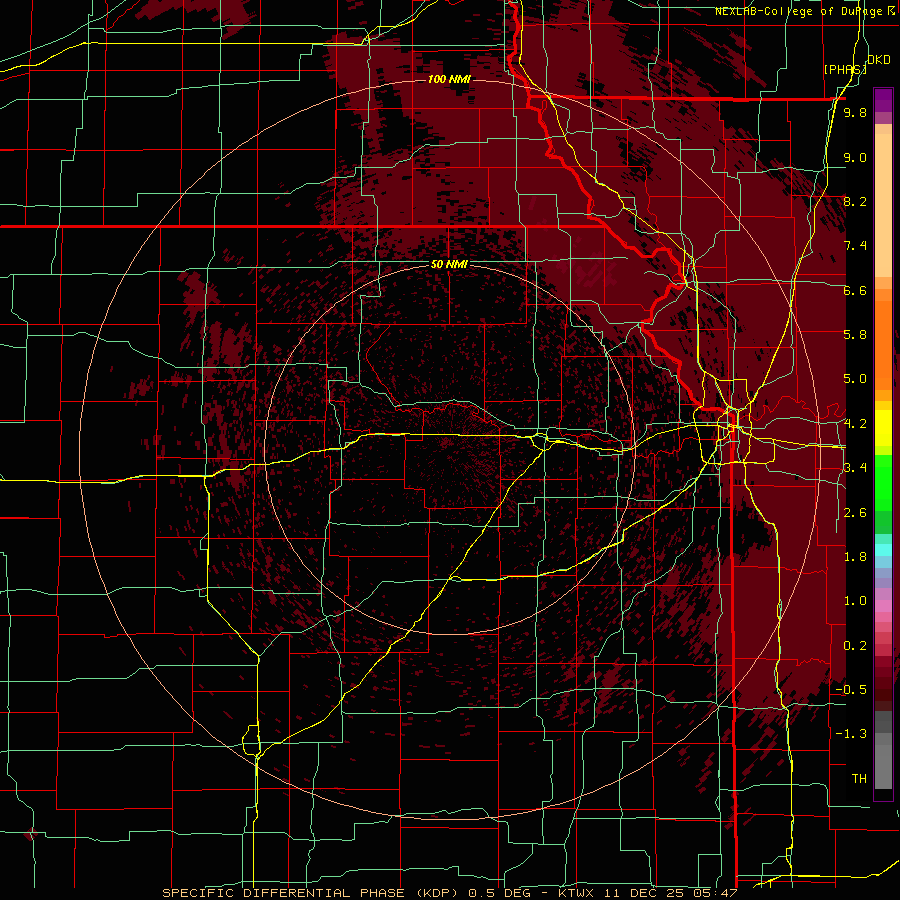This screenshot has width=900, height=900.
Task: Click the bright green segment of the color bar
Action: (883, 481)
